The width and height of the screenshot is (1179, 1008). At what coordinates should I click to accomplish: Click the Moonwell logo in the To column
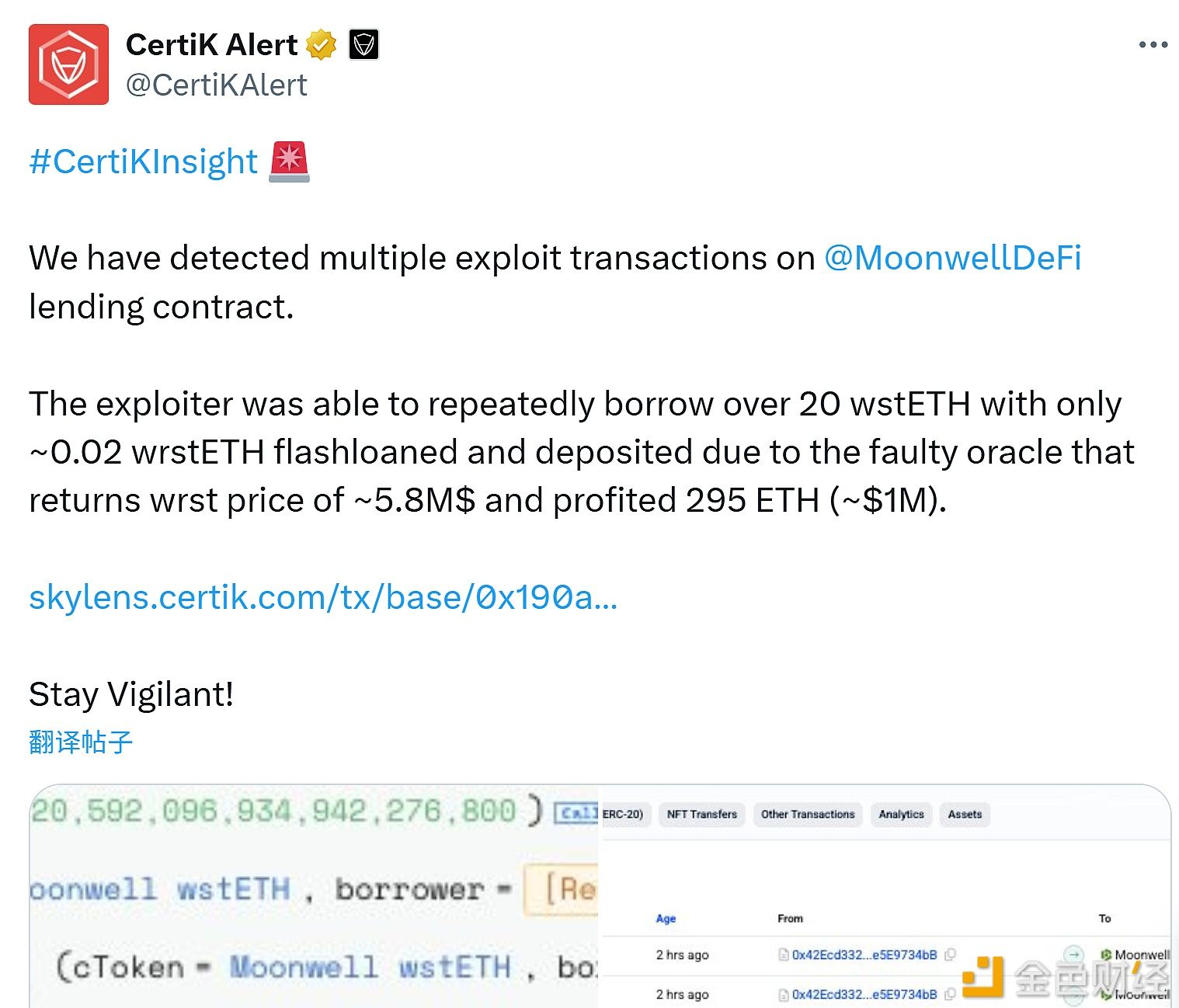[1105, 954]
